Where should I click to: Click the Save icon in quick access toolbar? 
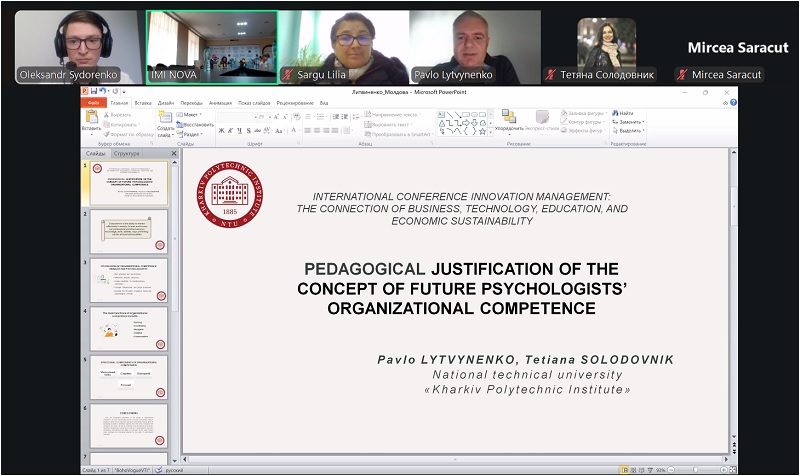point(94,92)
